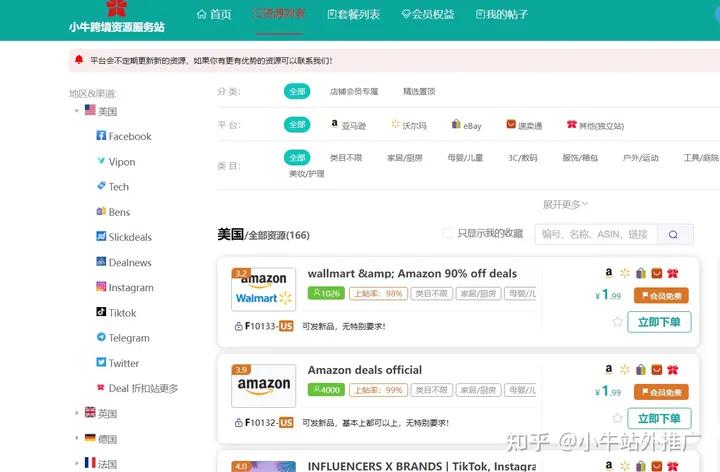Screen dimensions: 720x472
Task: Select the Dealnews channel icon
Action: [x=101, y=262]
